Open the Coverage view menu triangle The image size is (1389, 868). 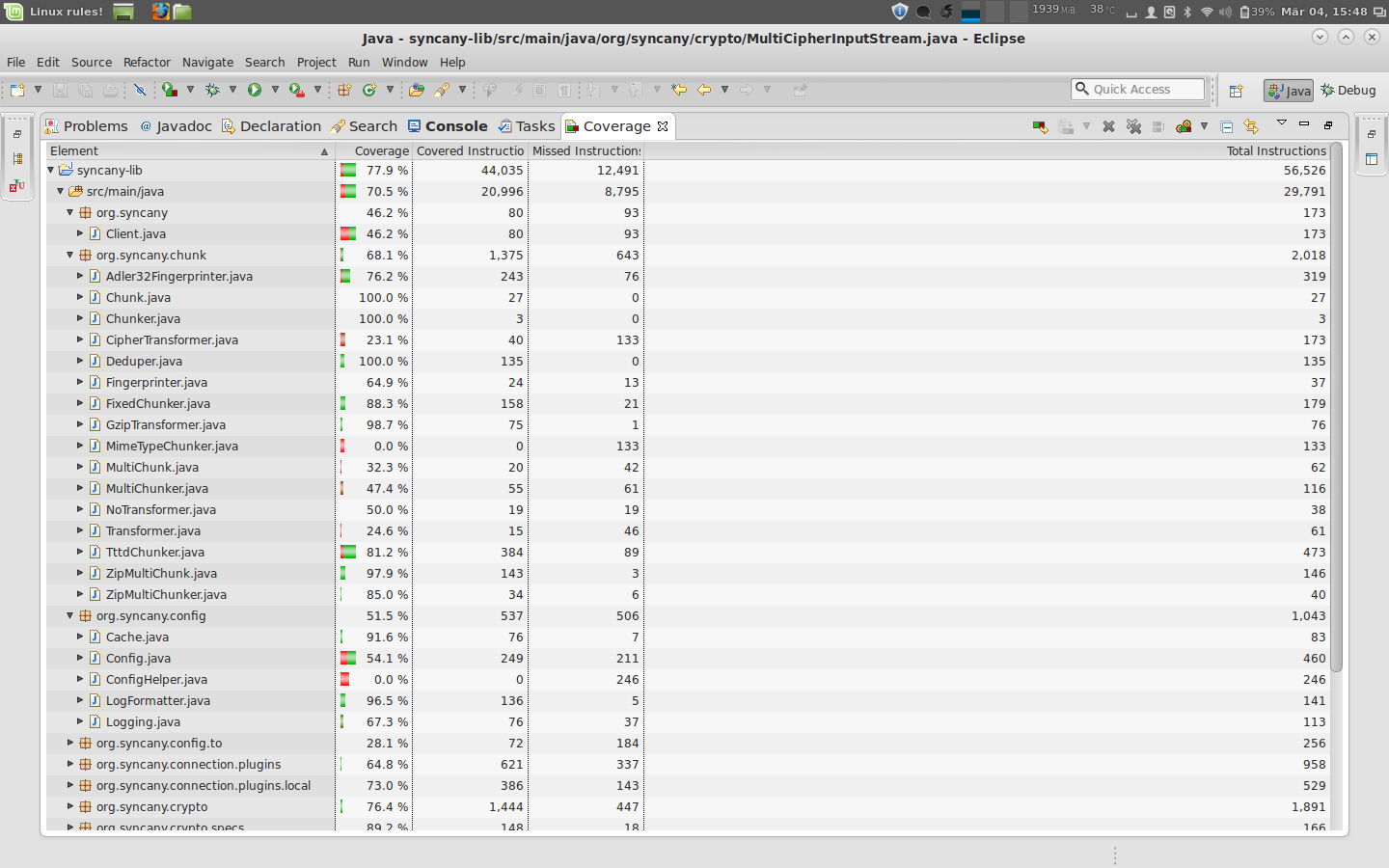(x=1281, y=123)
